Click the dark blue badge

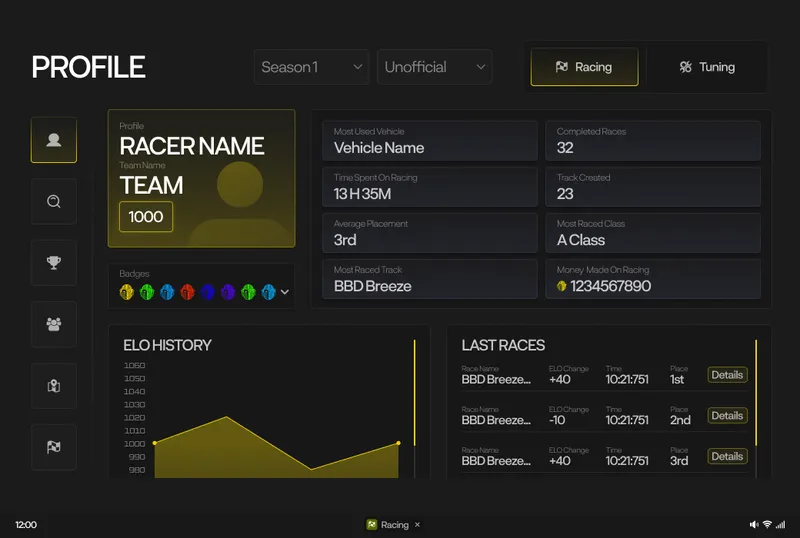coord(208,292)
